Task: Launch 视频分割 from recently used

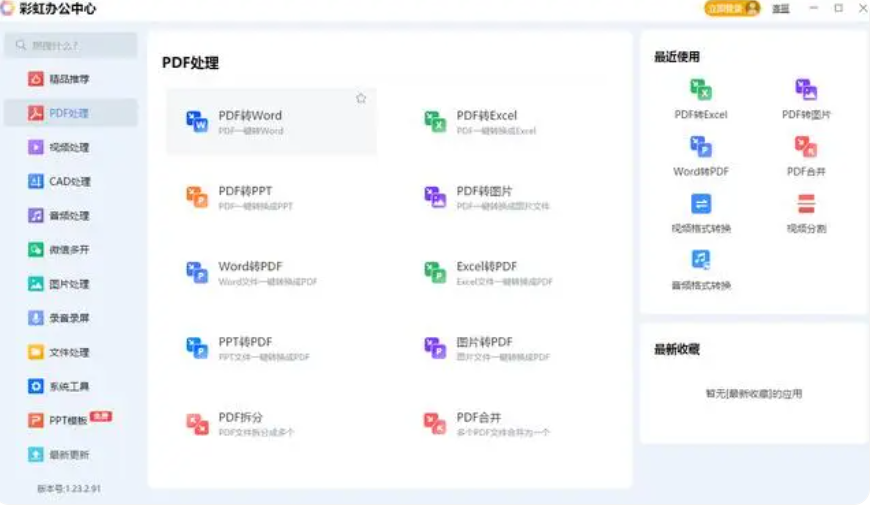Action: tap(806, 213)
